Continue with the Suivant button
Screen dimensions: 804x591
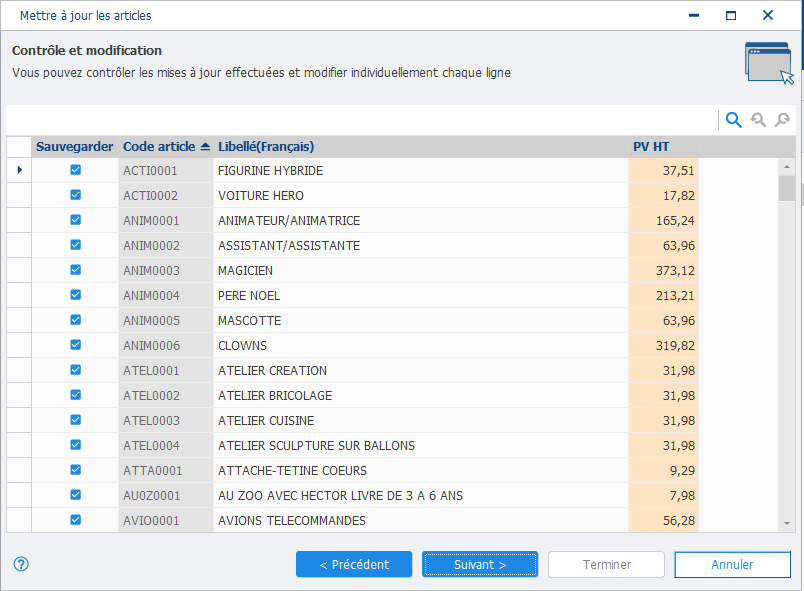480,564
